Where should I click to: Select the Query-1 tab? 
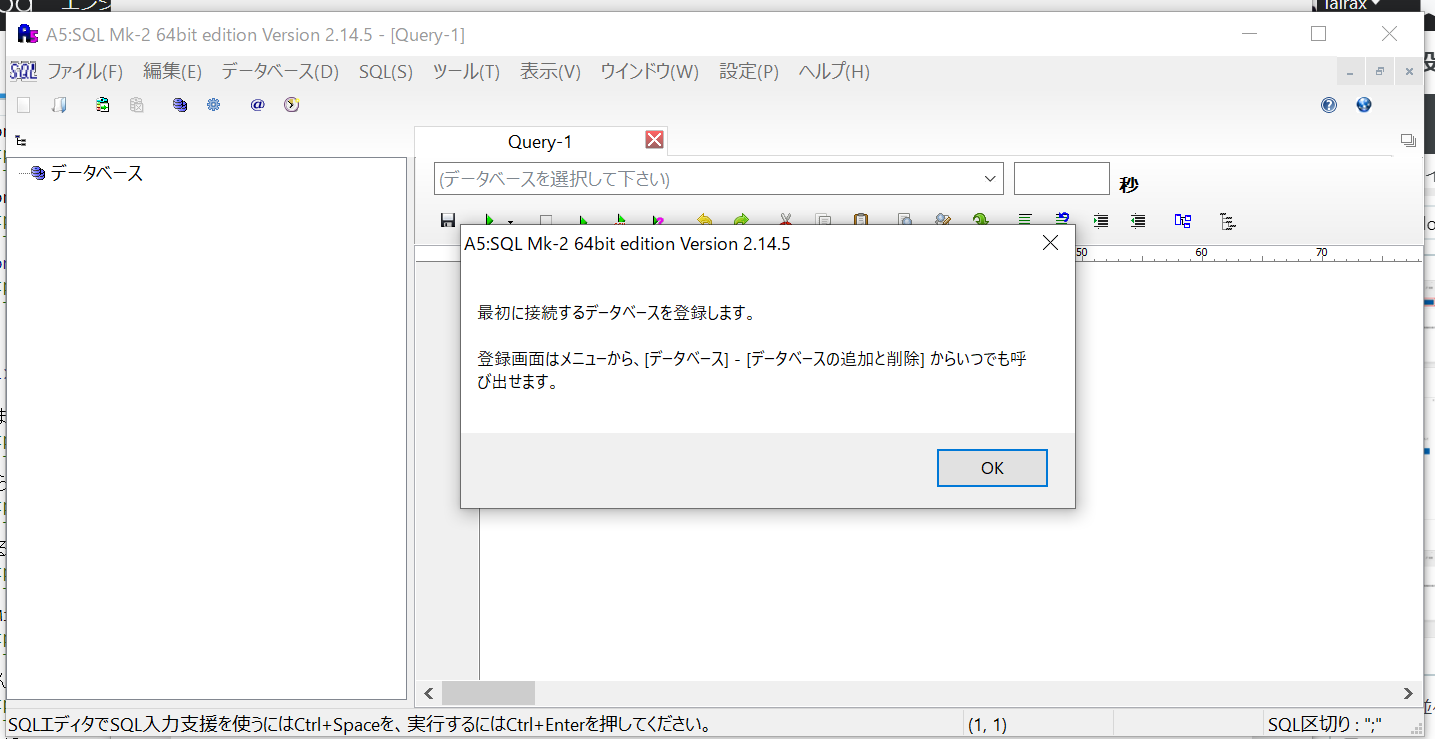tap(540, 142)
